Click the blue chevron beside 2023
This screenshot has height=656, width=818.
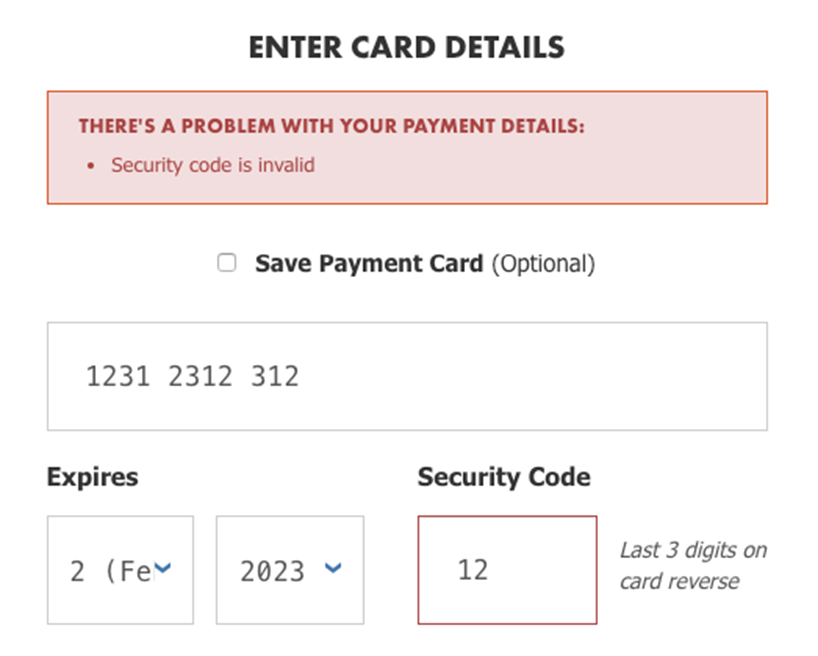[x=335, y=569]
